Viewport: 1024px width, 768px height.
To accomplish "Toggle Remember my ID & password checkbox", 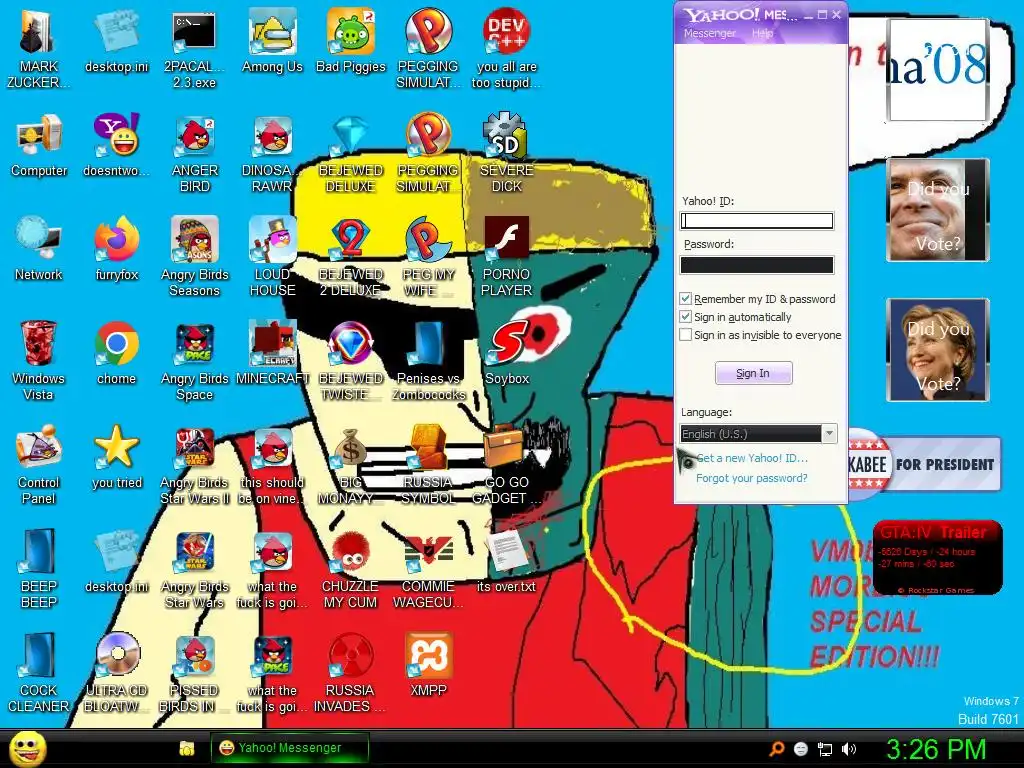I will click(686, 299).
